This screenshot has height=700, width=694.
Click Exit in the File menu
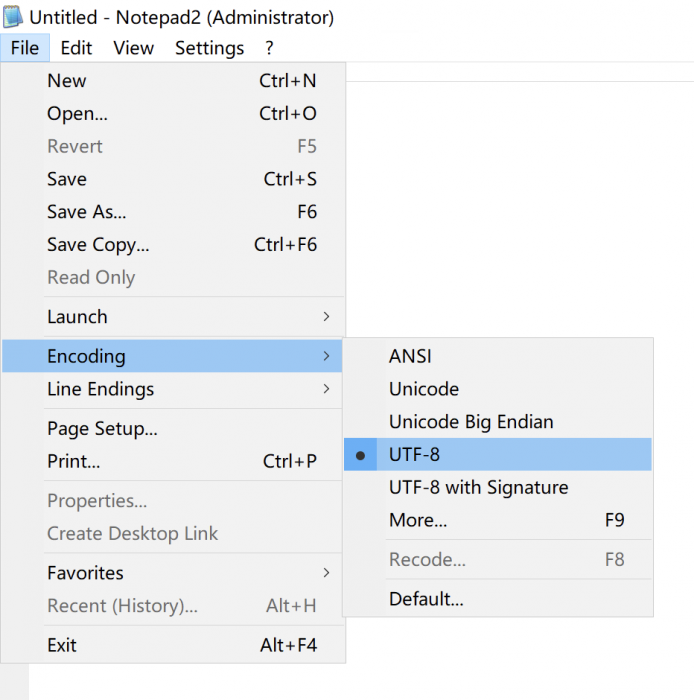pyautogui.click(x=173, y=645)
